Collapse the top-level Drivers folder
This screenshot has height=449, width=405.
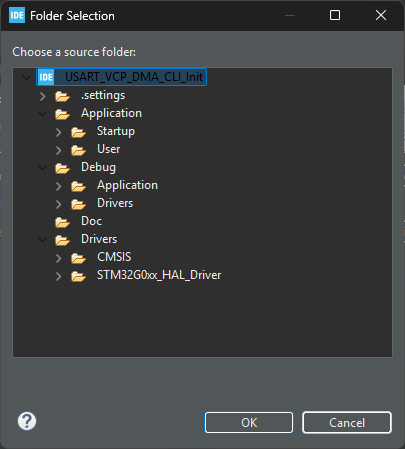pos(42,240)
